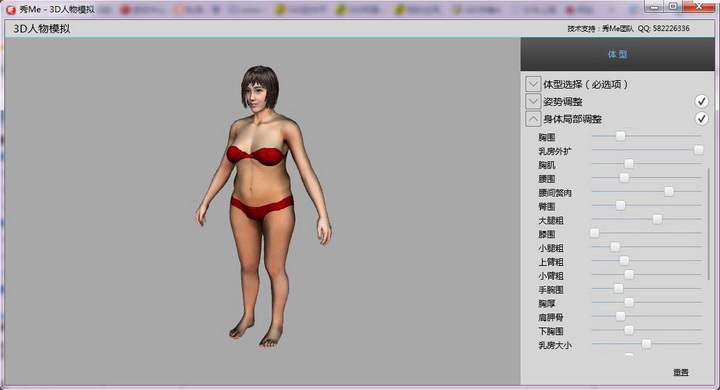Screen dimensions: 720x390
Task: Click the 乳房外扩 label text
Action: 555,151
